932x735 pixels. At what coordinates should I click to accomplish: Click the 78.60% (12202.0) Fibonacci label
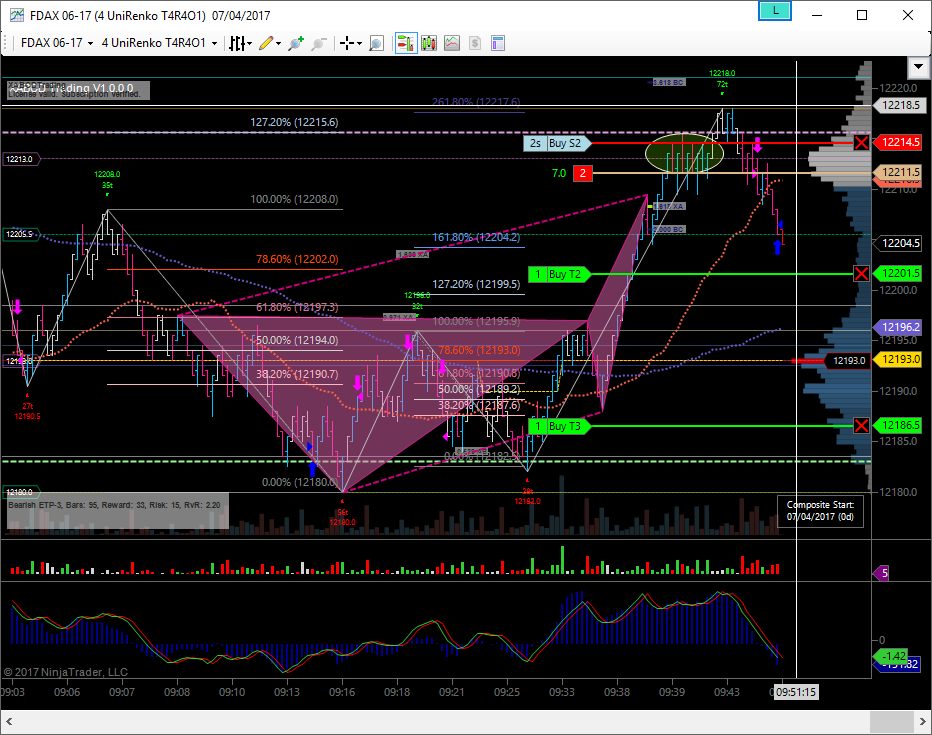[297, 259]
